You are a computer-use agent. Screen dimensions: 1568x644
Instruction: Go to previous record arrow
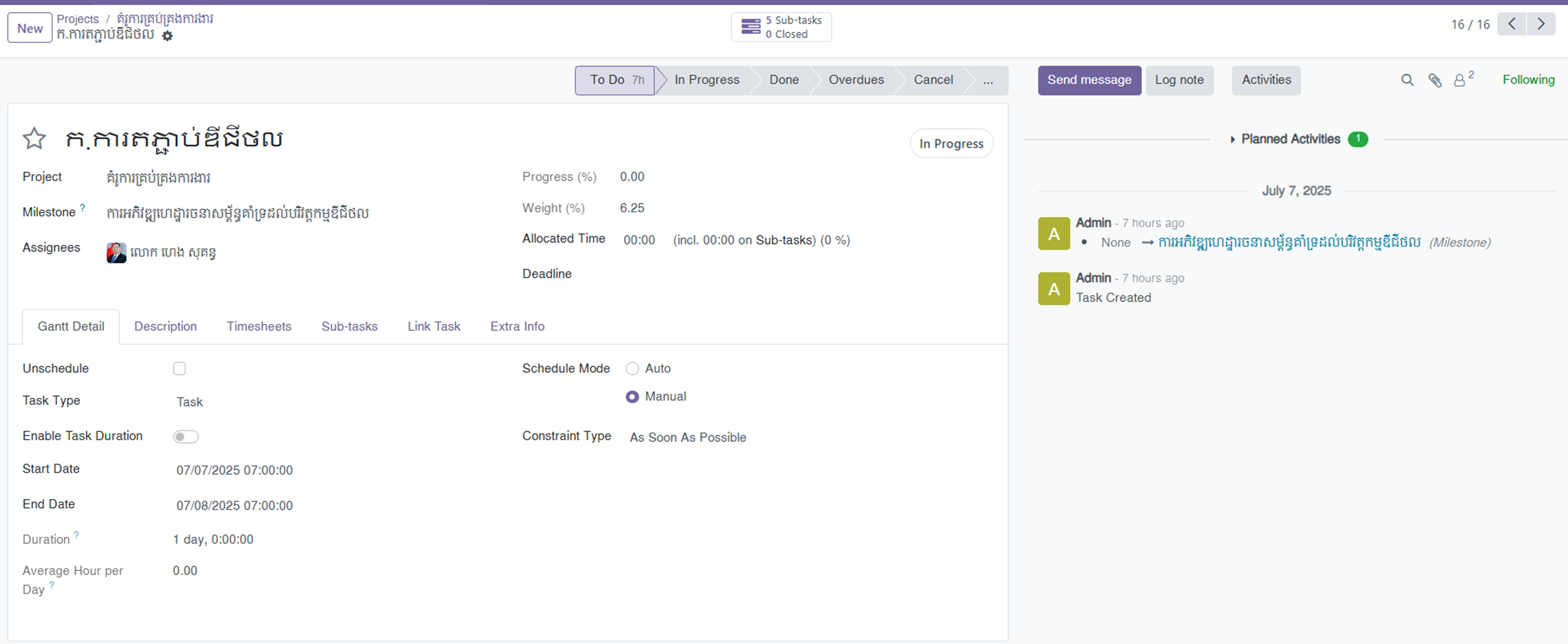pyautogui.click(x=1511, y=24)
